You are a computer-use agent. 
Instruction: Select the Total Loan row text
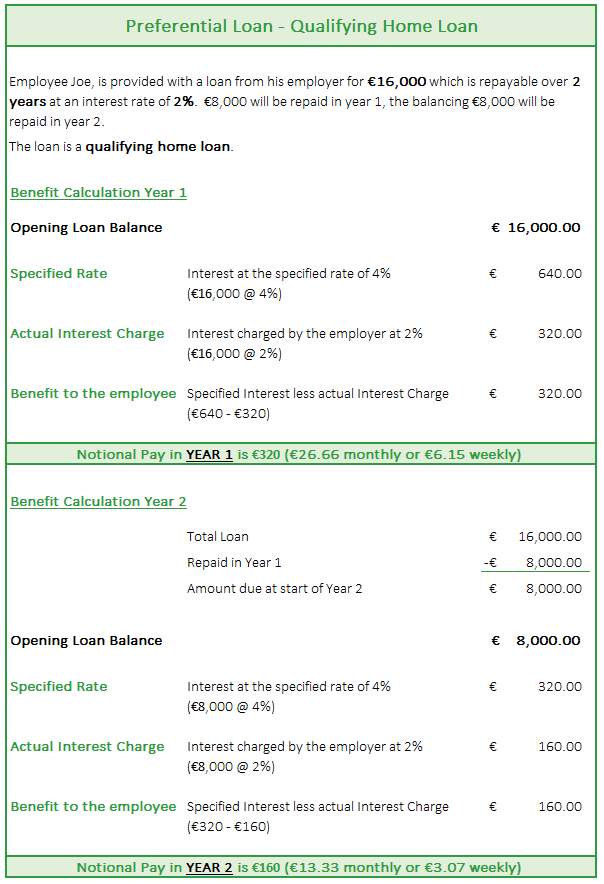click(218, 537)
